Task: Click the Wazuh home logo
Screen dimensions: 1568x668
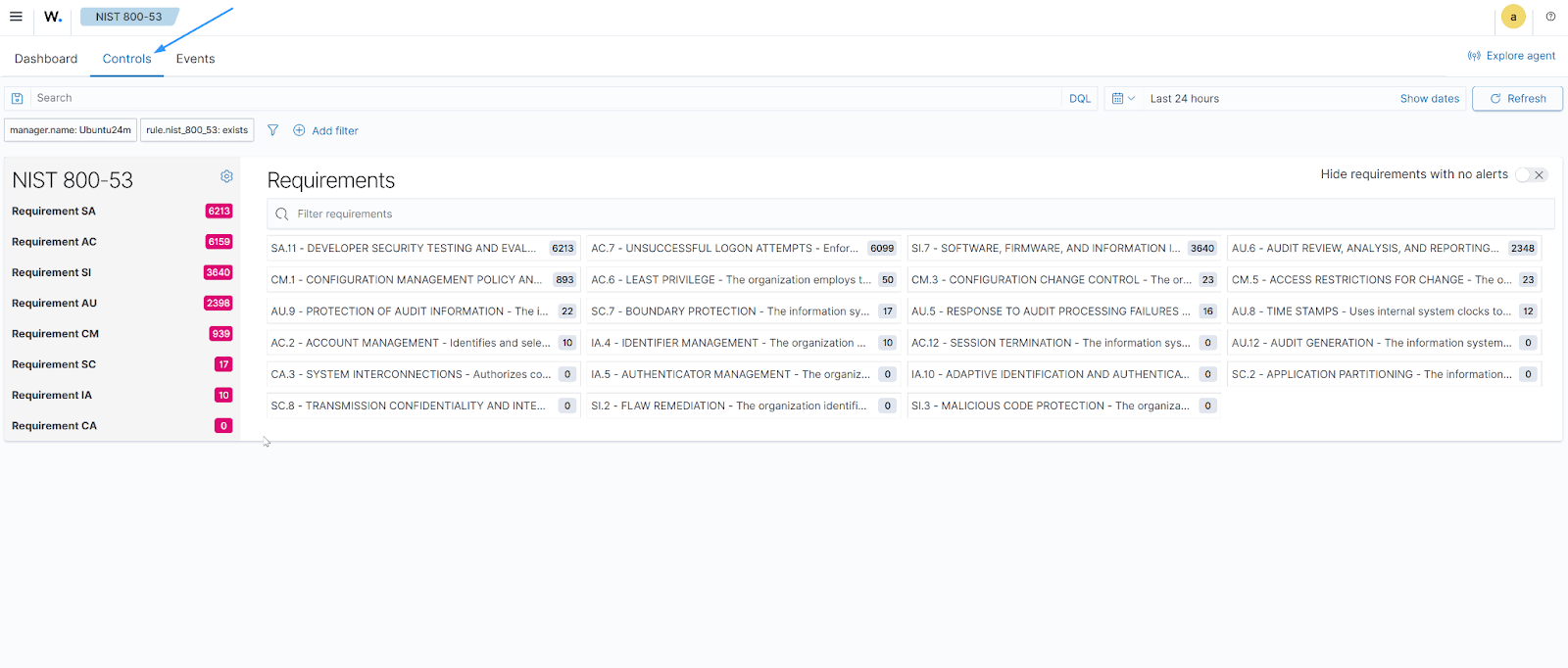Action: (53, 17)
